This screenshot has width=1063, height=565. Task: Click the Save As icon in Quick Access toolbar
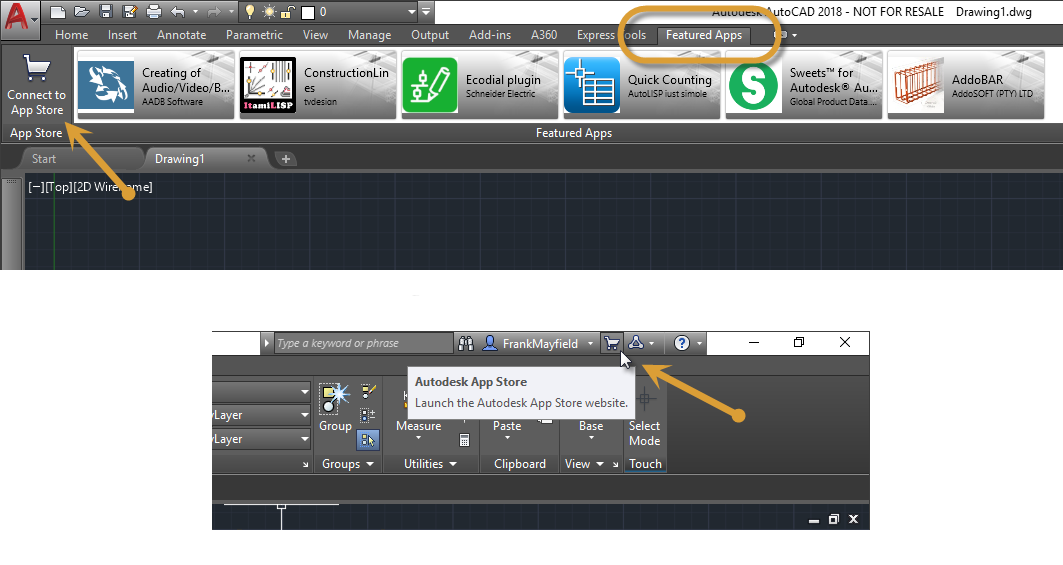point(129,12)
